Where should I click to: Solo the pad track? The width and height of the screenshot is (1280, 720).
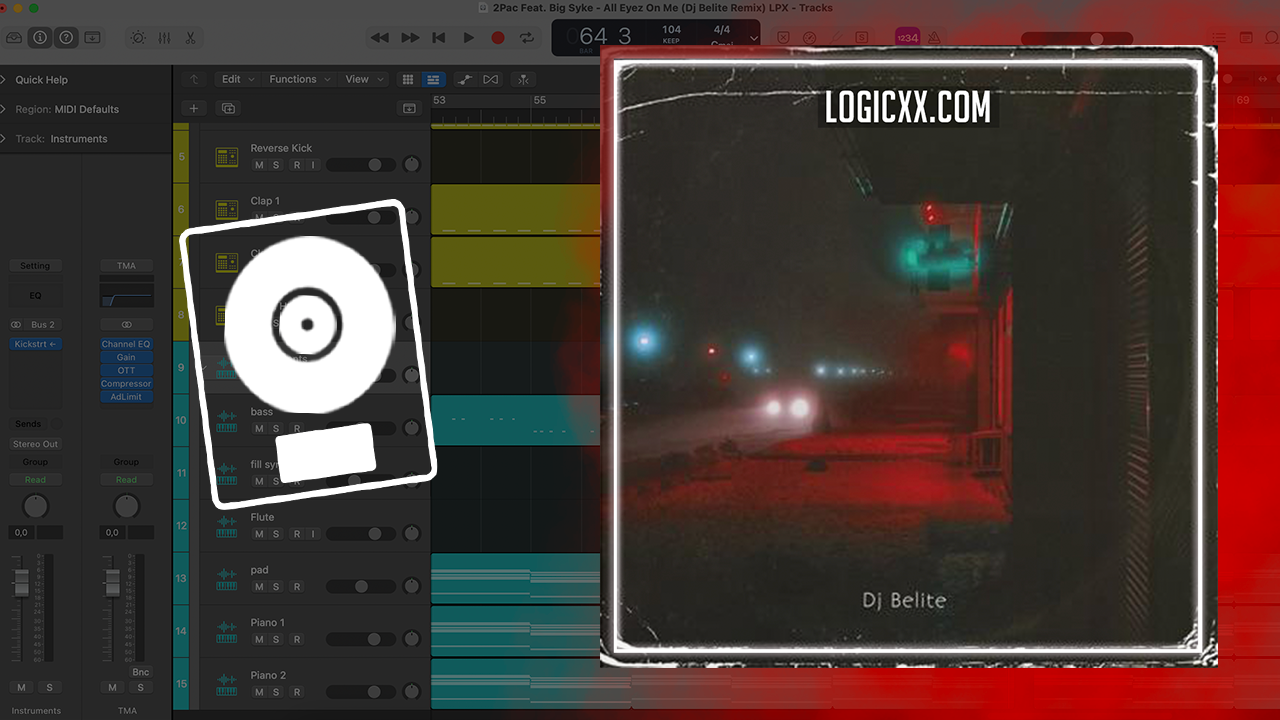[x=276, y=587]
